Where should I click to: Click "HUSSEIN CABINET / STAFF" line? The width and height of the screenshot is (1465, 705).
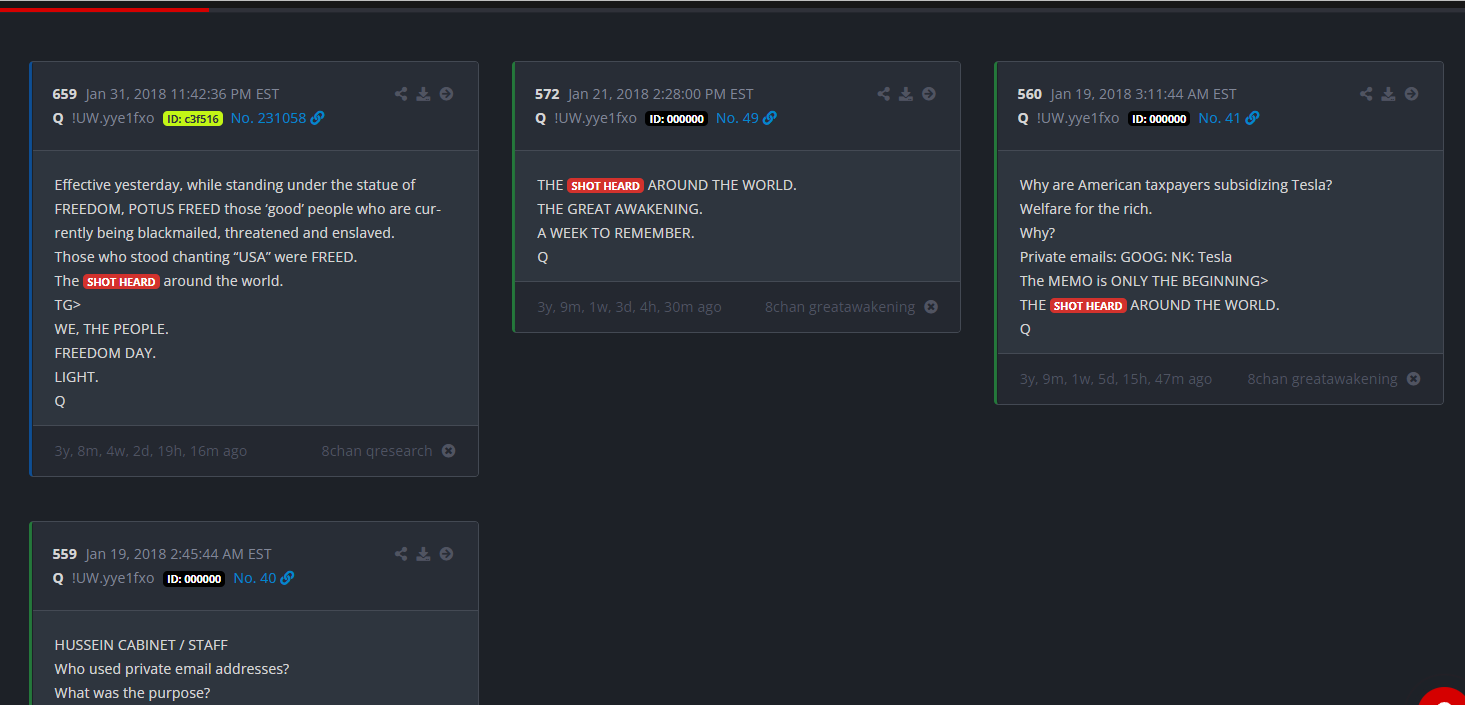click(x=141, y=645)
